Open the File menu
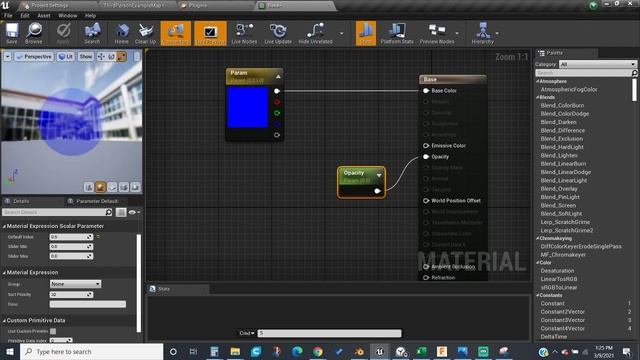The image size is (640, 360). pos(8,16)
